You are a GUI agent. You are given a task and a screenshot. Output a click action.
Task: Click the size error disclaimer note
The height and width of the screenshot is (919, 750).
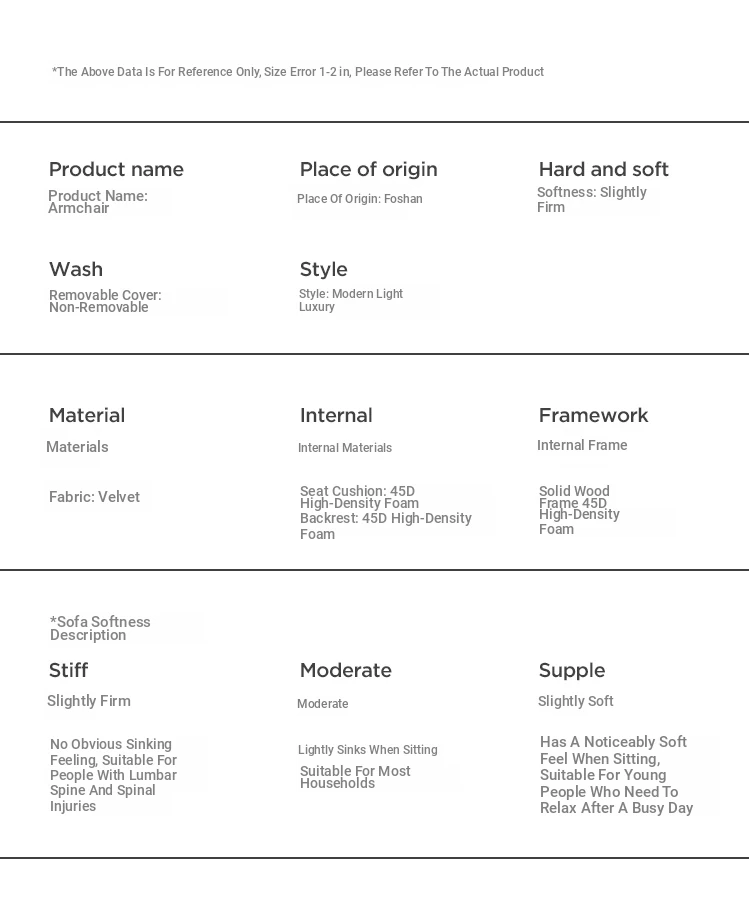(x=298, y=72)
